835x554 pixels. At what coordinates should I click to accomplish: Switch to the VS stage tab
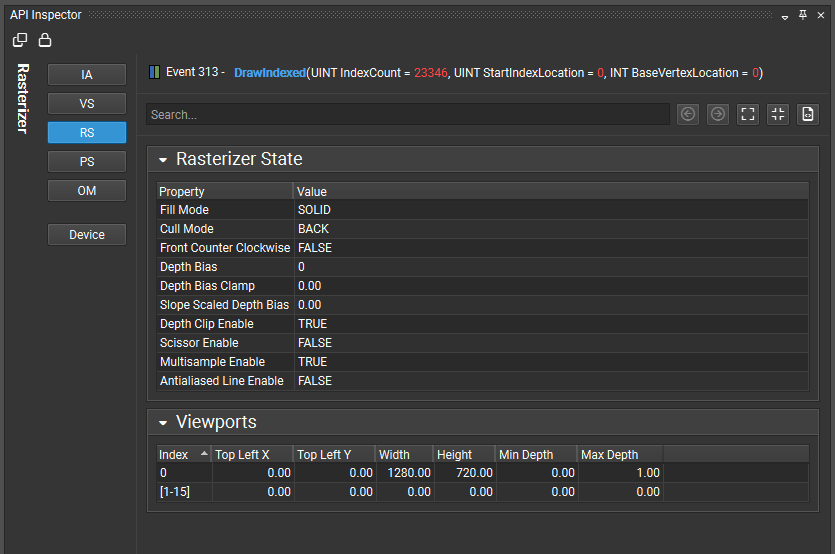[87, 104]
